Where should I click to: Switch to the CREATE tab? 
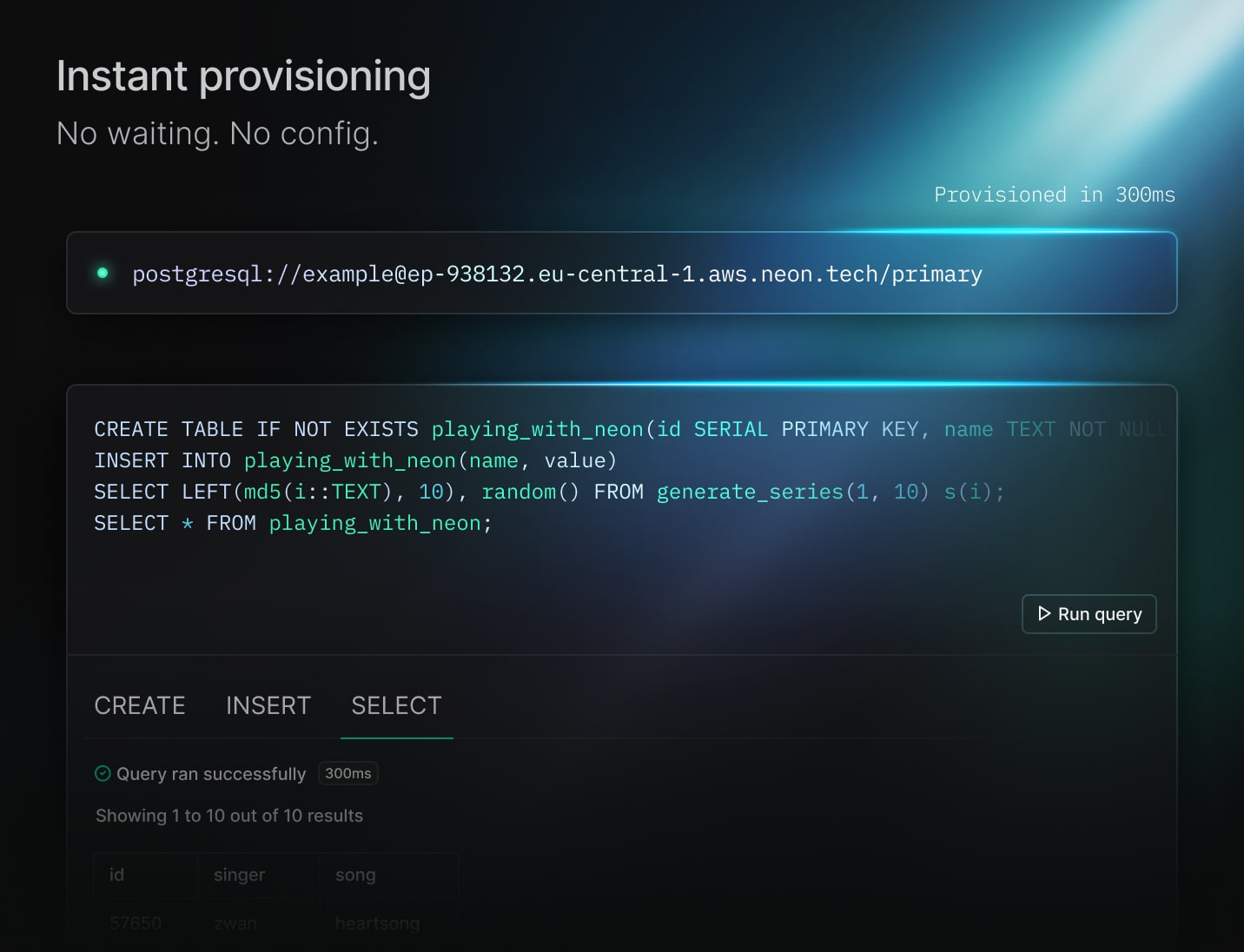pos(140,705)
